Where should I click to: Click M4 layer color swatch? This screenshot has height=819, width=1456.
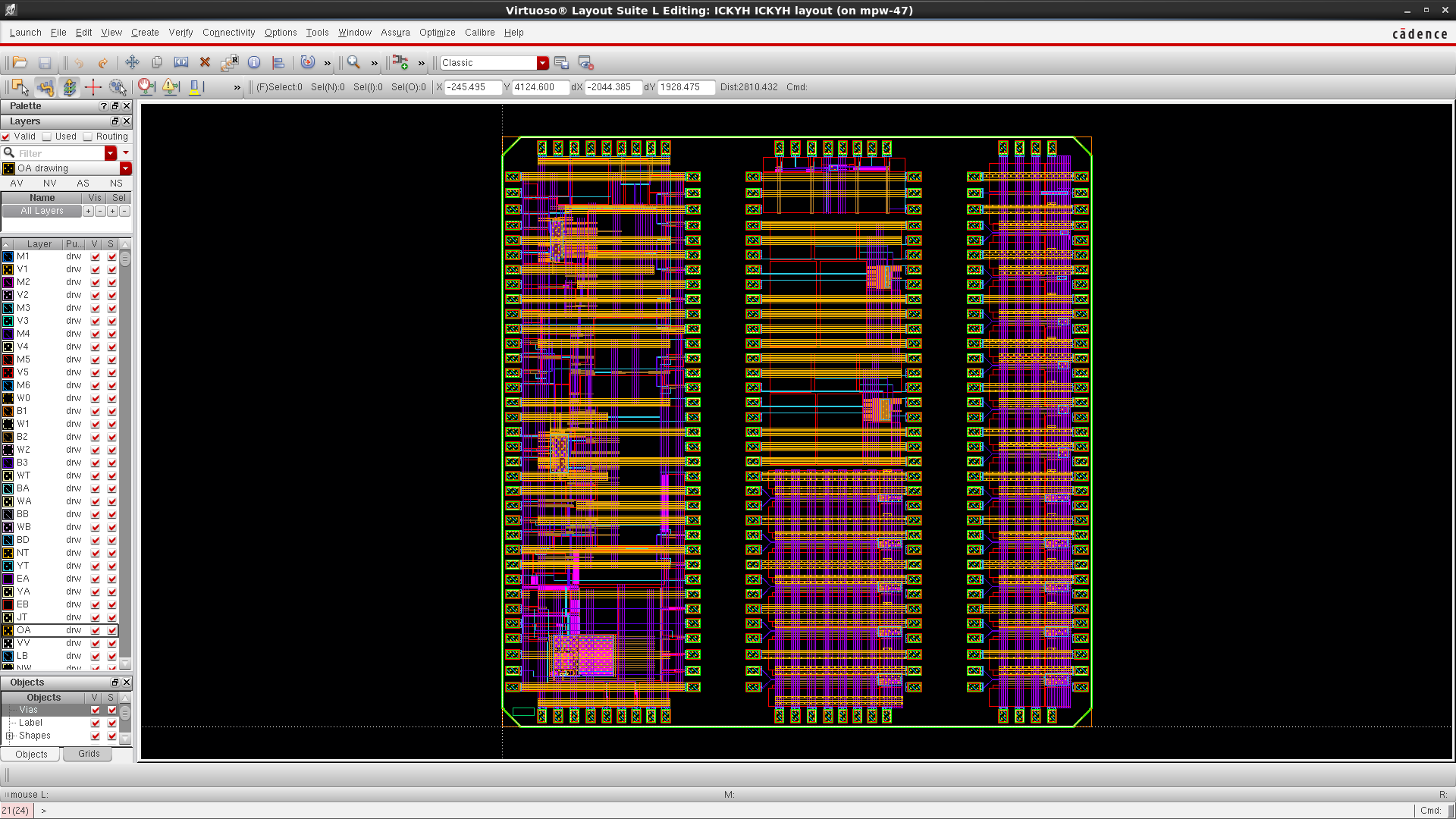pyautogui.click(x=8, y=334)
